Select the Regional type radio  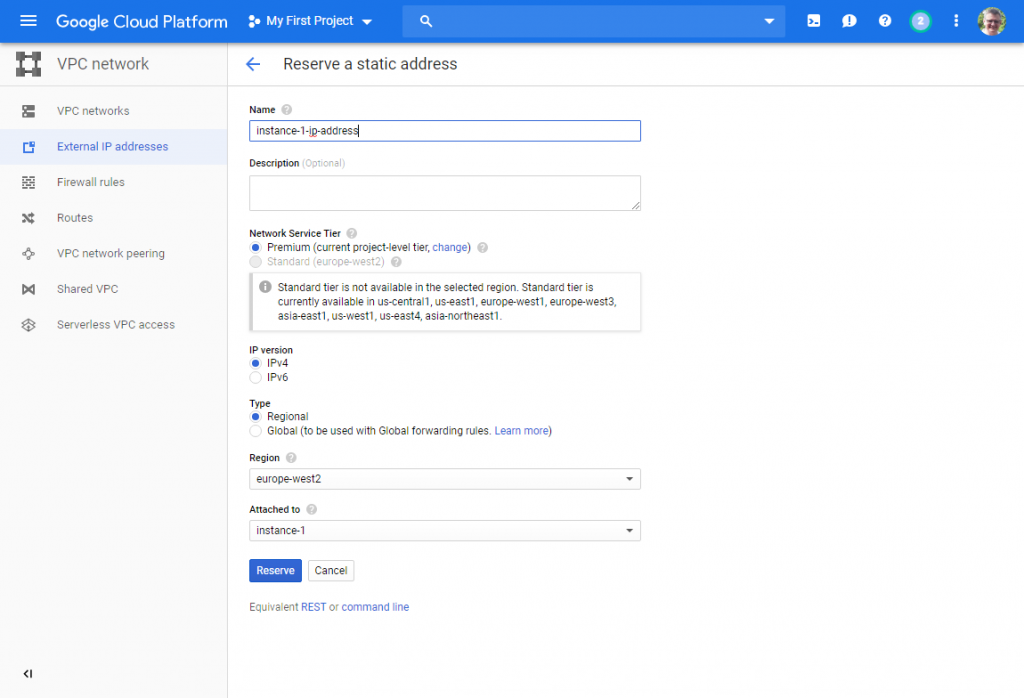tap(255, 417)
